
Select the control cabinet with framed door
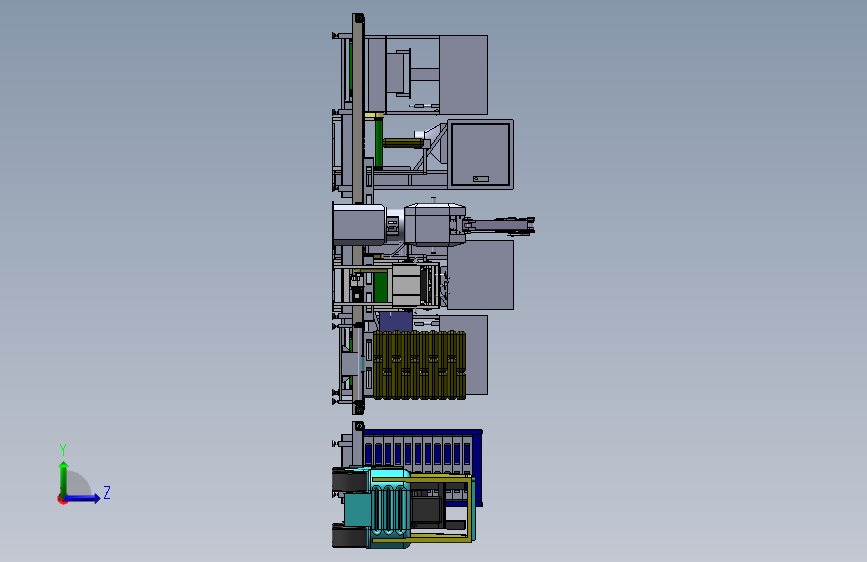coord(480,154)
